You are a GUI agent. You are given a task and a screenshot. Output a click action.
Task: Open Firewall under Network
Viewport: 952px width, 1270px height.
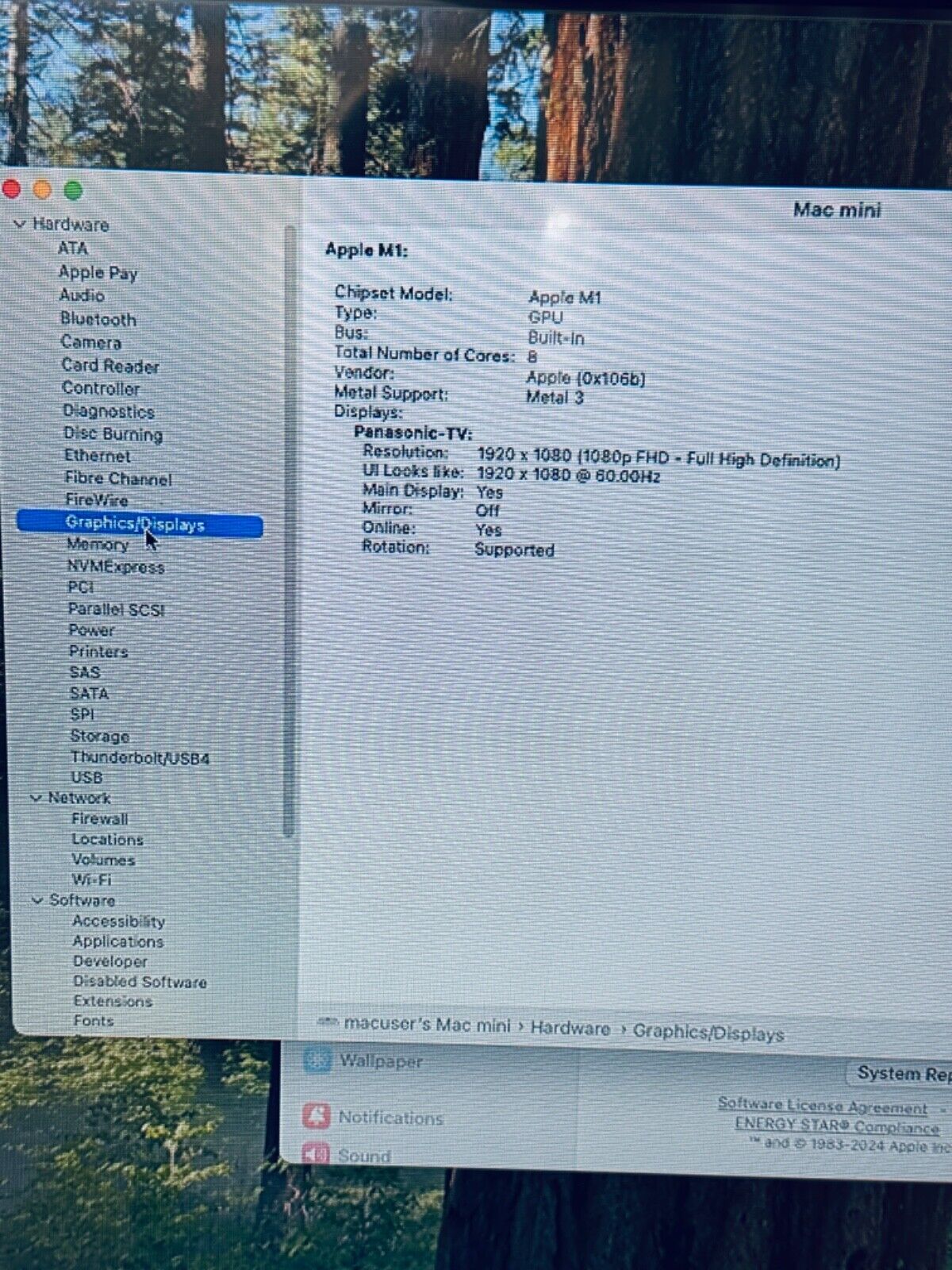[x=100, y=818]
